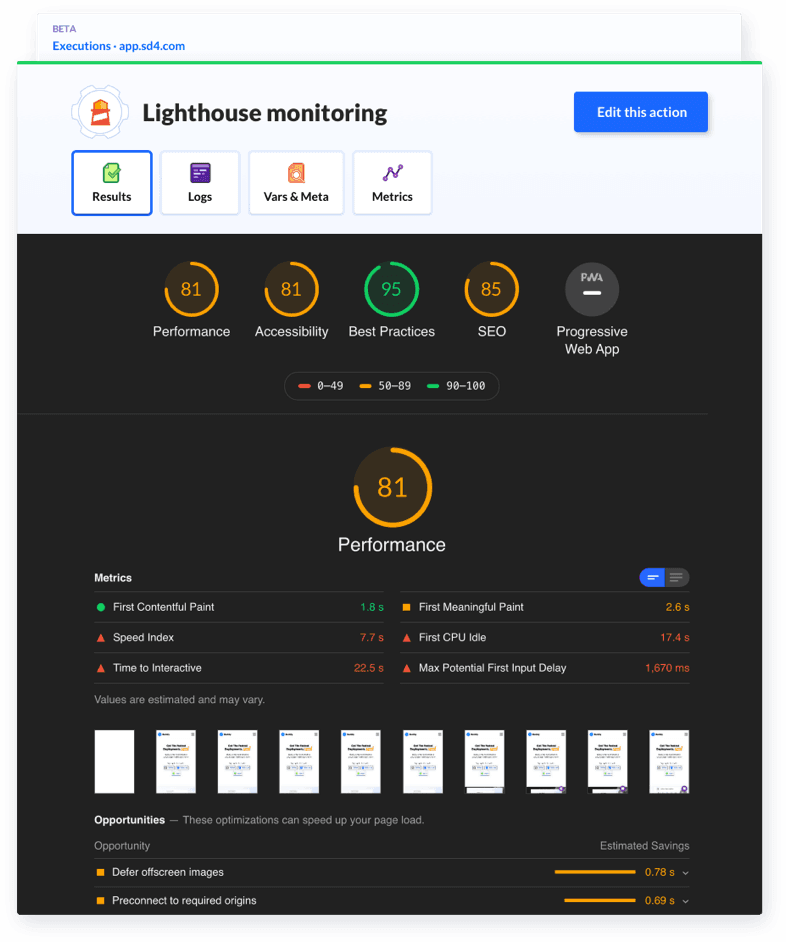The width and height of the screenshot is (786, 942).
Task: Click the small Performance gauge in score row
Action: pos(191,290)
